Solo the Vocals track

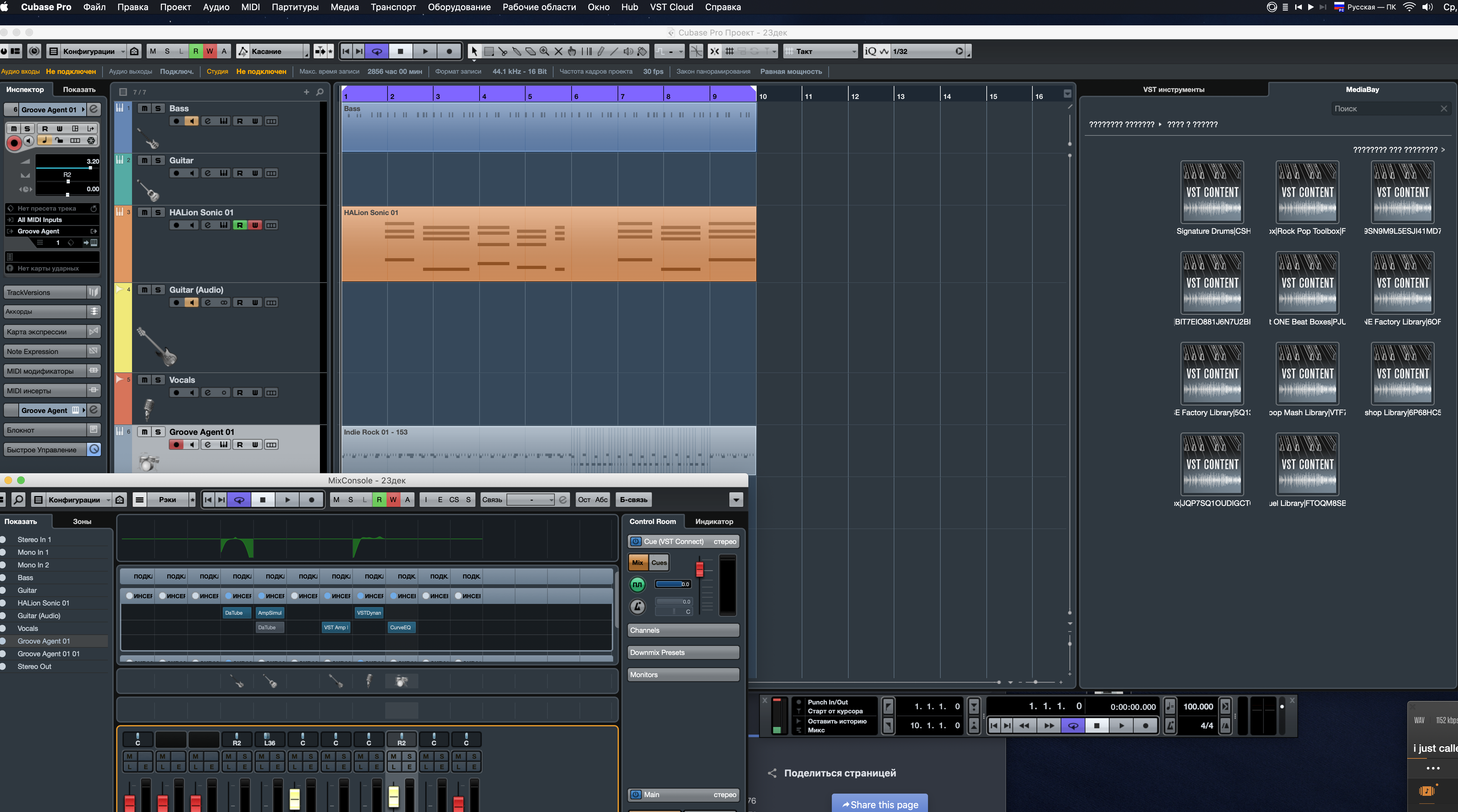tap(158, 380)
